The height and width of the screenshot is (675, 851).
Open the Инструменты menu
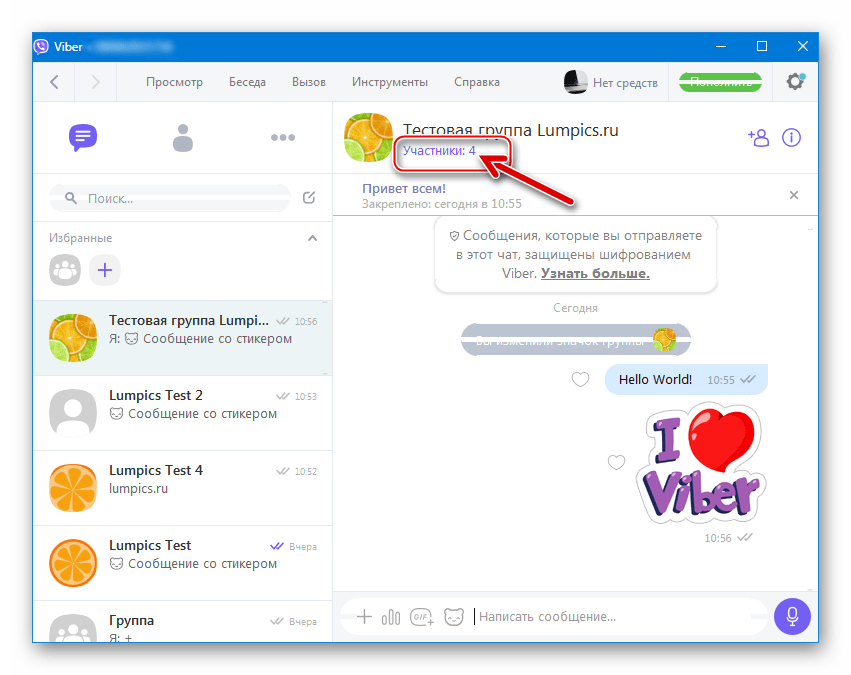[x=390, y=82]
